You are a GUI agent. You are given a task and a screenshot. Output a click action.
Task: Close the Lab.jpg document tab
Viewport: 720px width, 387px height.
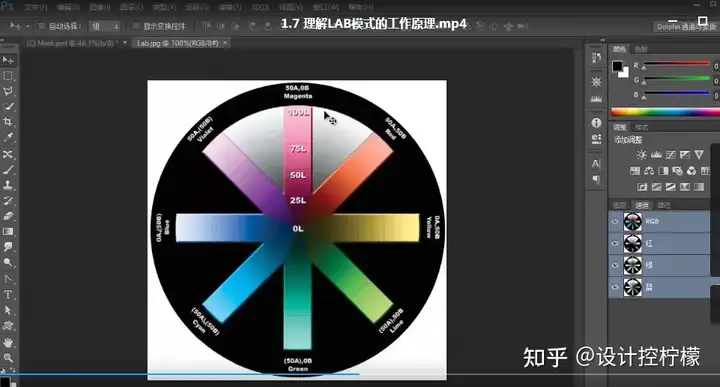(225, 43)
